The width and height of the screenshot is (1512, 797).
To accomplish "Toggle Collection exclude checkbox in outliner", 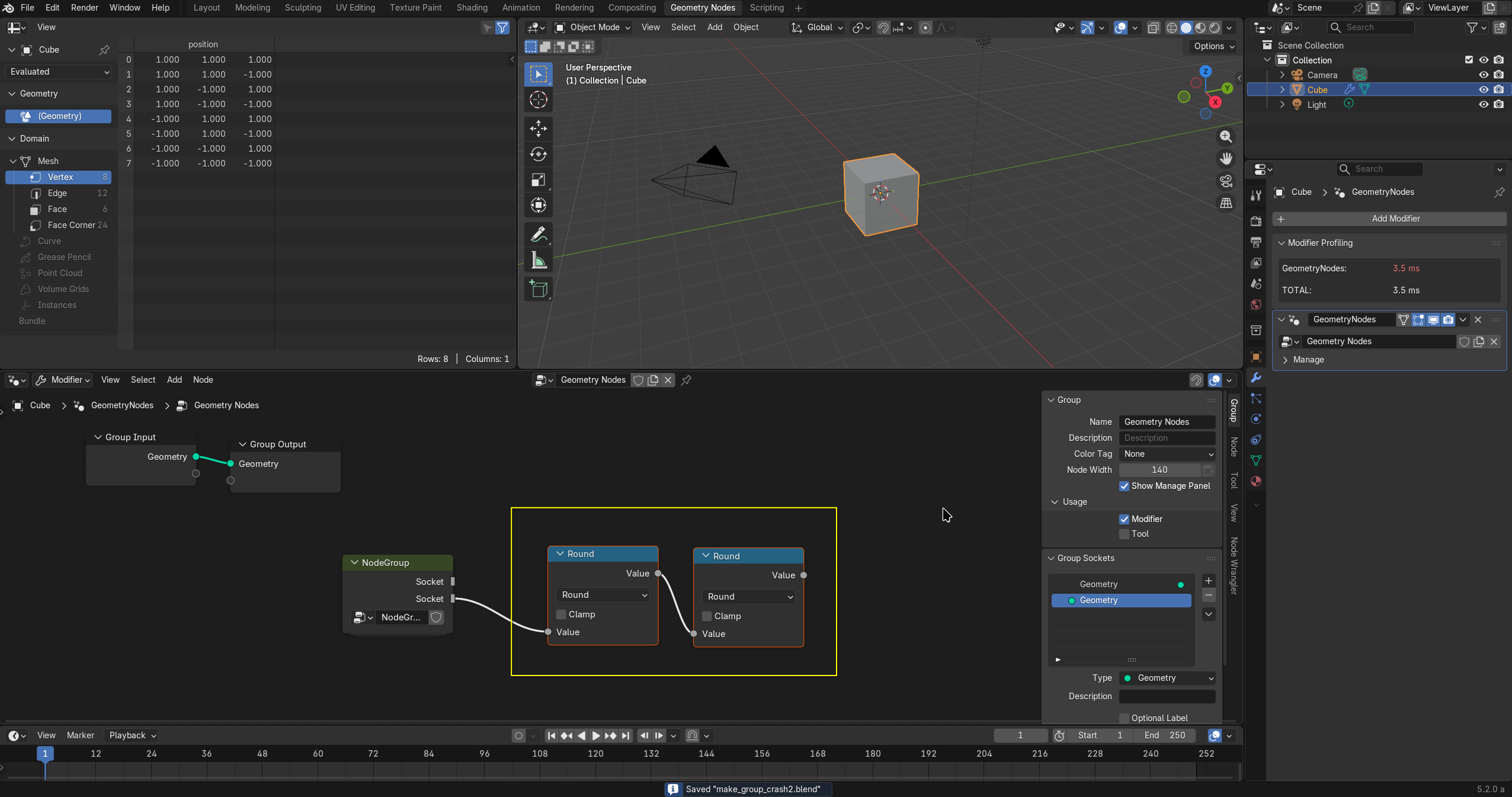I will pos(1469,60).
